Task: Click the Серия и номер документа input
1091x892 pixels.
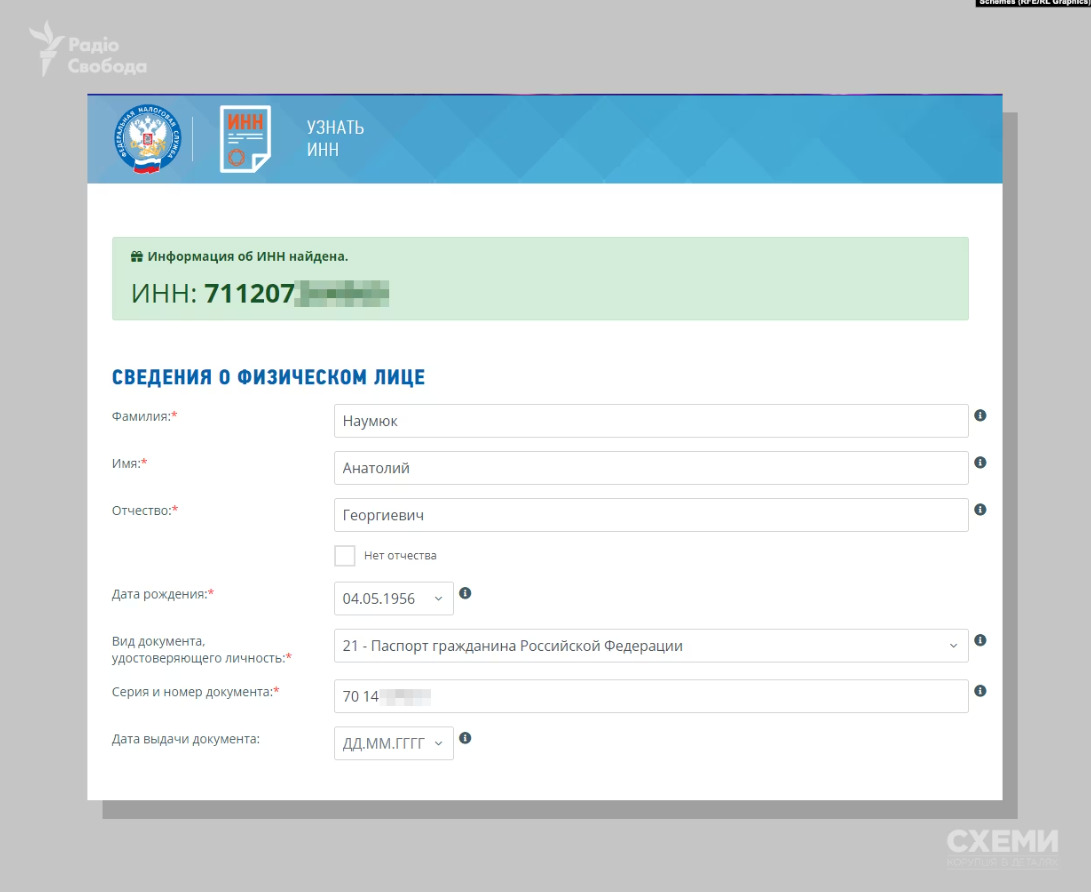Action: [650, 696]
